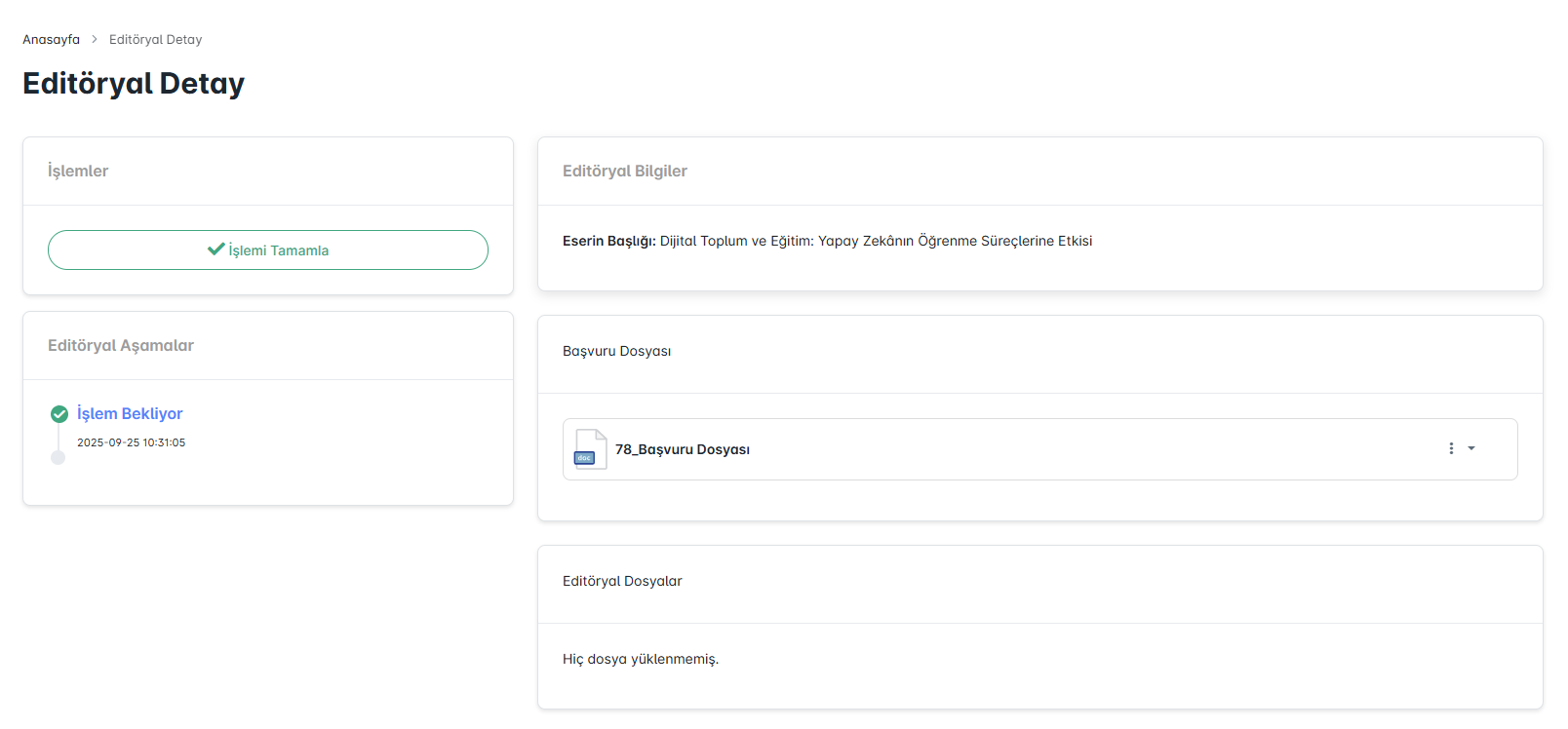Click the doc file icon
The image size is (1568, 729).
590,449
